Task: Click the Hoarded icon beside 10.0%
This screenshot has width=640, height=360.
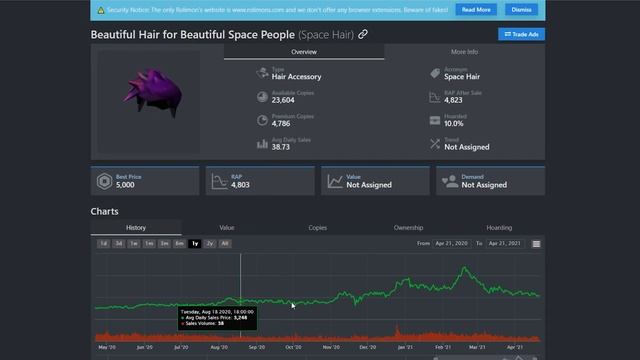Action: [x=435, y=120]
